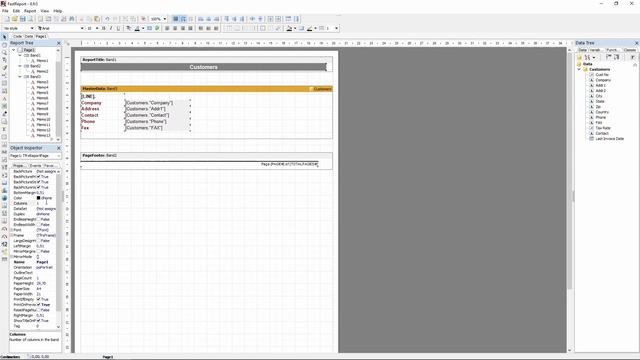
Task: Toggle Italic text formatting
Action: point(111,28)
